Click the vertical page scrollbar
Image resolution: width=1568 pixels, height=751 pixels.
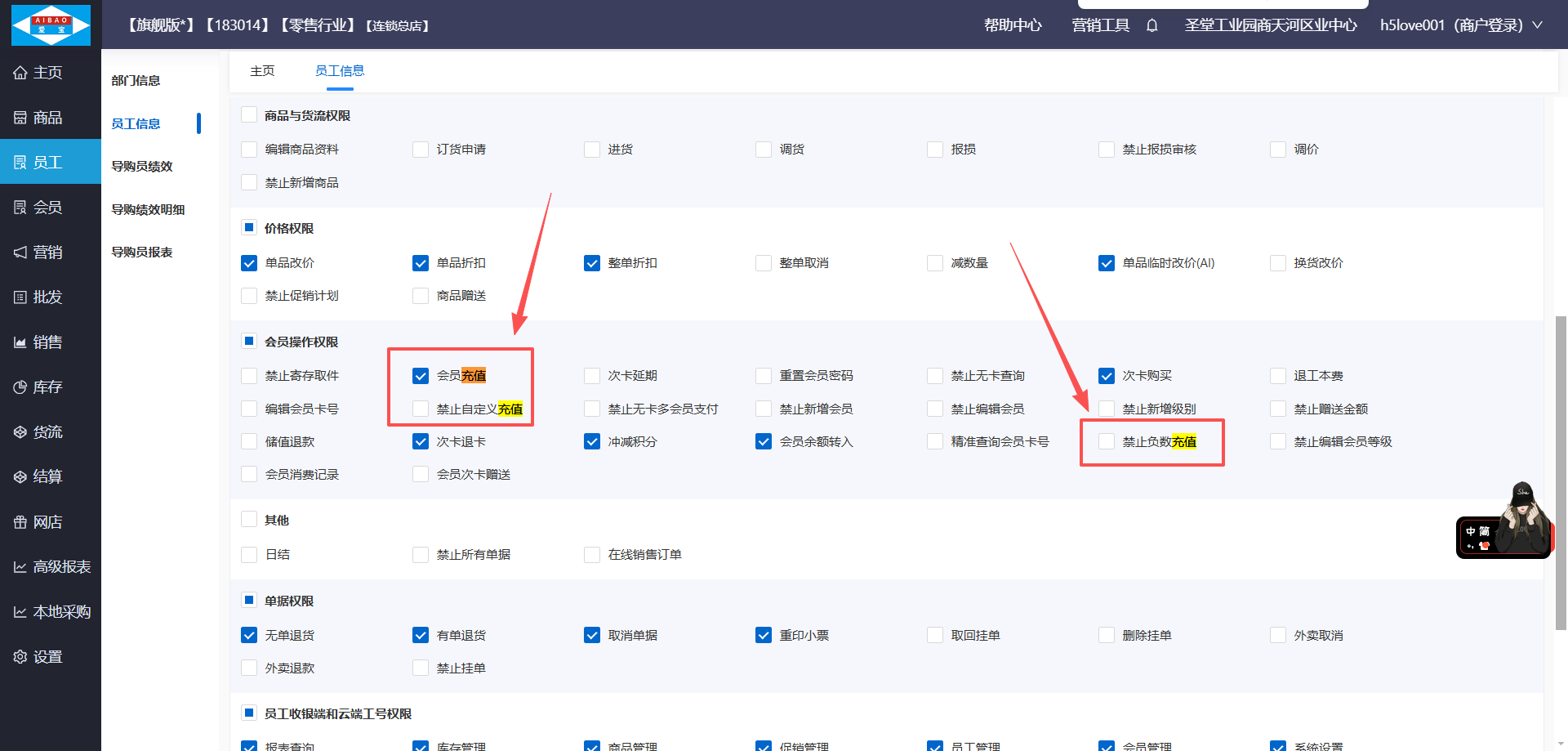pyautogui.click(x=1561, y=474)
